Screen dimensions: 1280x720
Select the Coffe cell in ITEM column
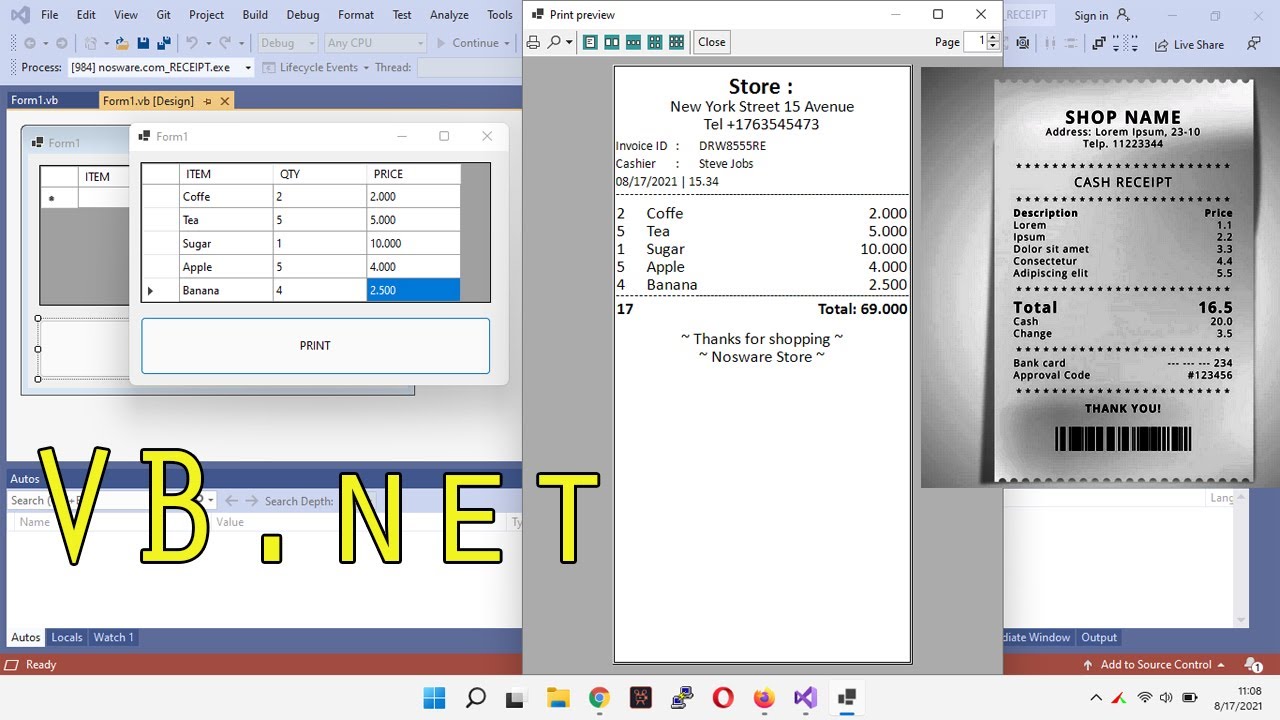click(x=226, y=197)
